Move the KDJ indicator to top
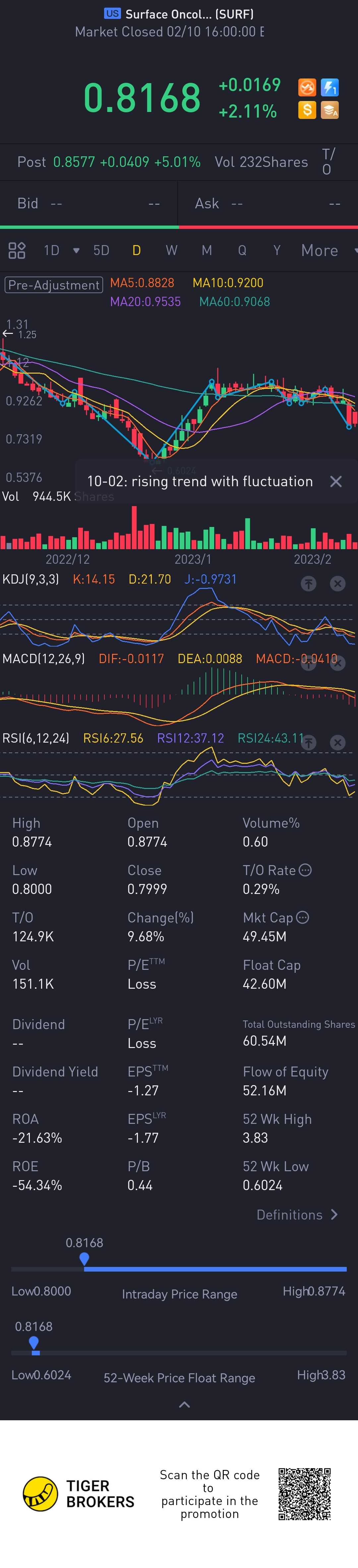This screenshot has width=358, height=1568. (309, 584)
